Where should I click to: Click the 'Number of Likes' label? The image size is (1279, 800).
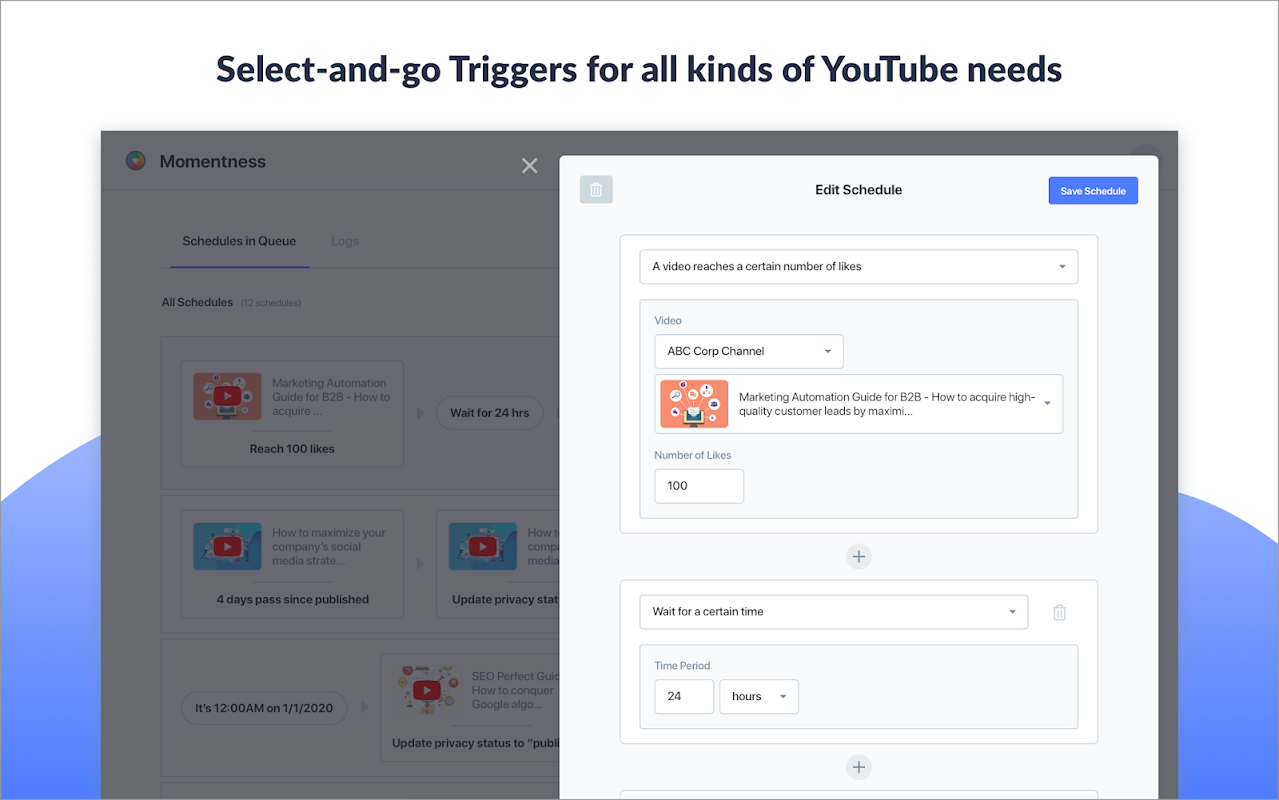pyautogui.click(x=693, y=456)
